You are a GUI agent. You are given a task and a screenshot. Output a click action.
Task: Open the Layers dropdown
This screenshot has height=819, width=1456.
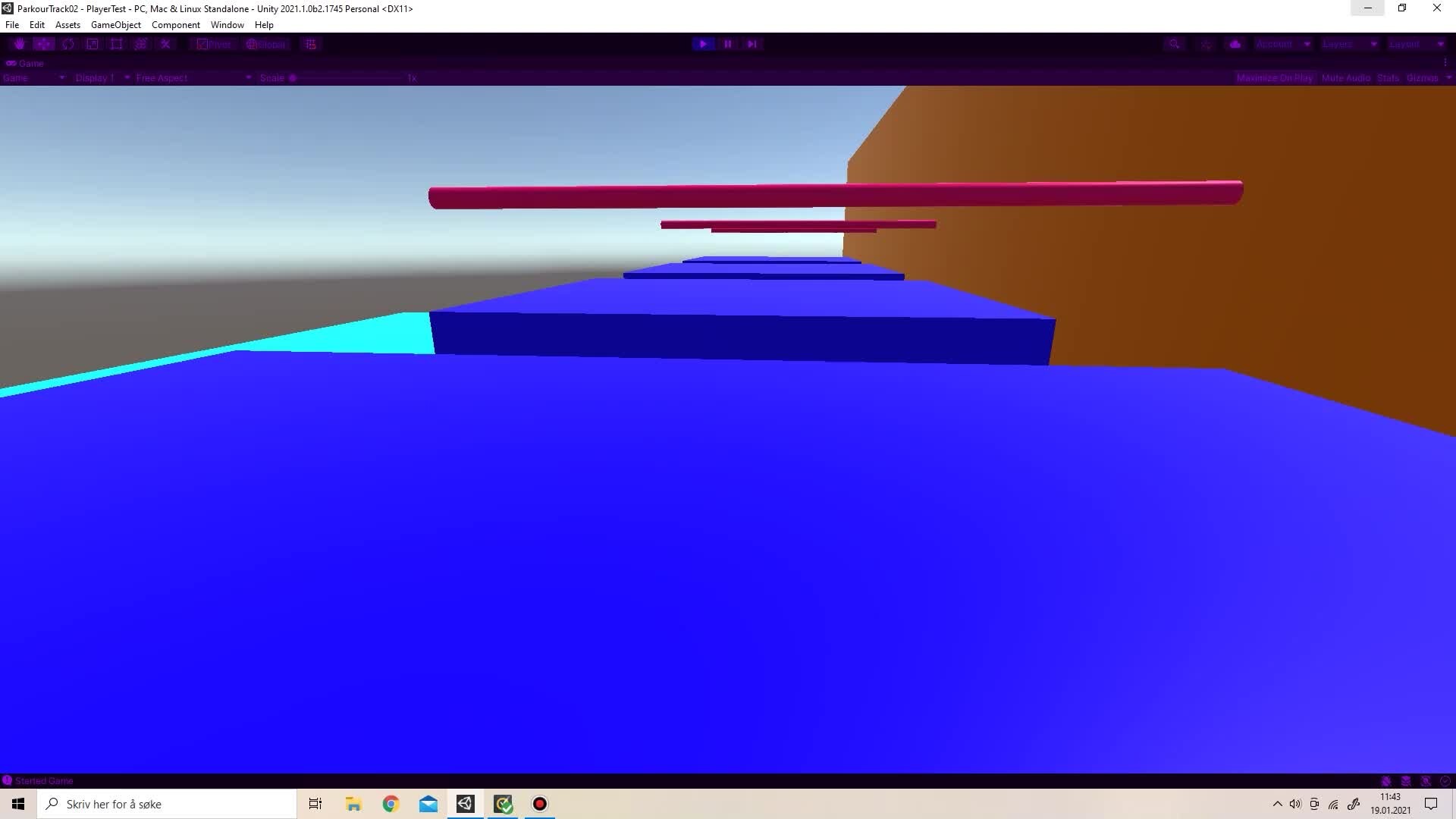click(1350, 44)
